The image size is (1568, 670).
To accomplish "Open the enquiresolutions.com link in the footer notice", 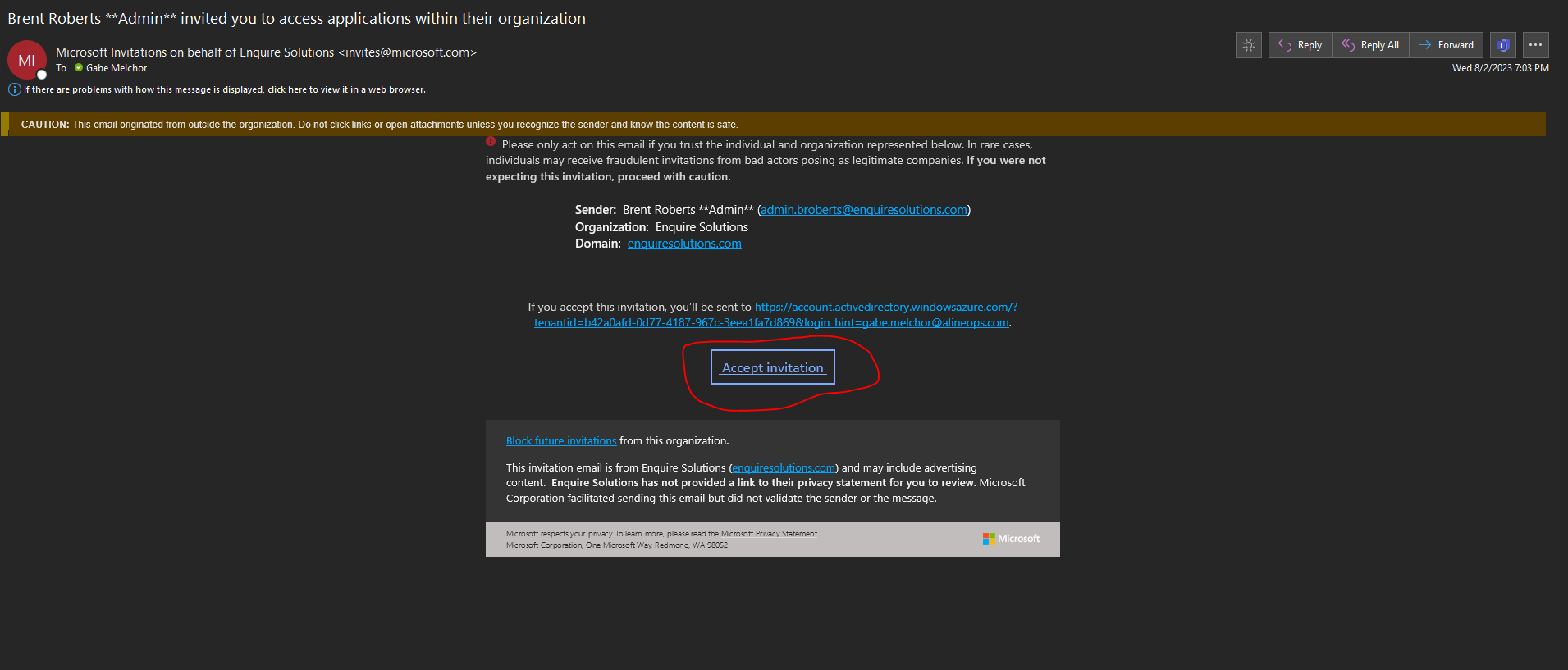I will [x=784, y=468].
